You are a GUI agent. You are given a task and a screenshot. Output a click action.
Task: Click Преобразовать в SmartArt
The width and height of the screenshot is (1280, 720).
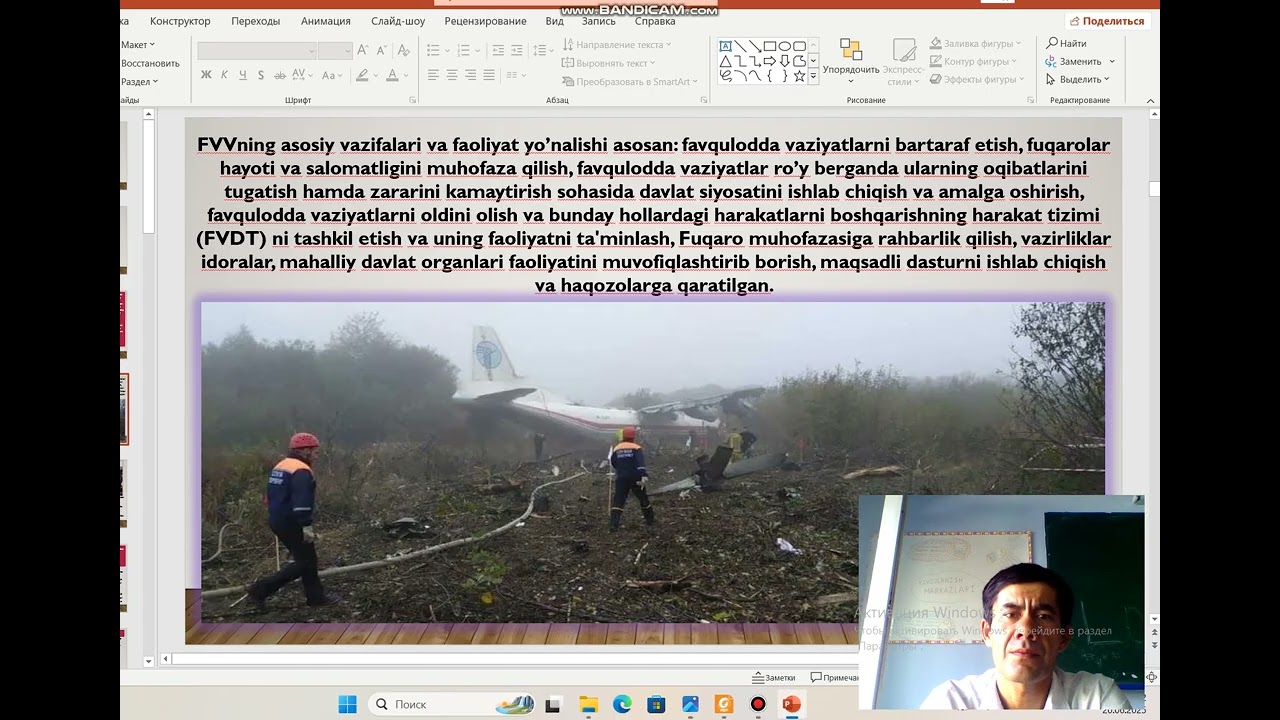[x=630, y=82]
